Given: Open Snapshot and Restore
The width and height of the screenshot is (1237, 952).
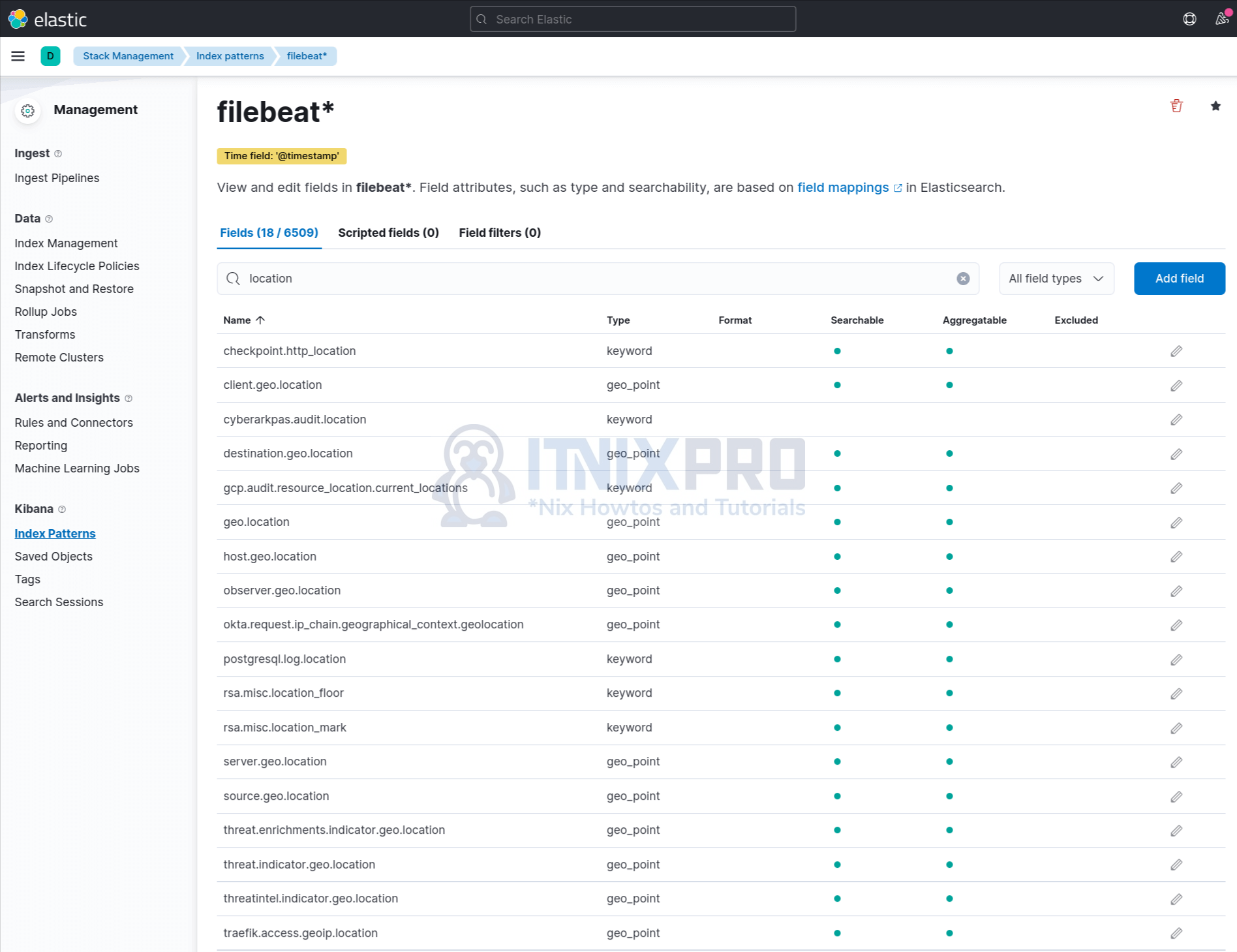Looking at the screenshot, I should coord(74,289).
